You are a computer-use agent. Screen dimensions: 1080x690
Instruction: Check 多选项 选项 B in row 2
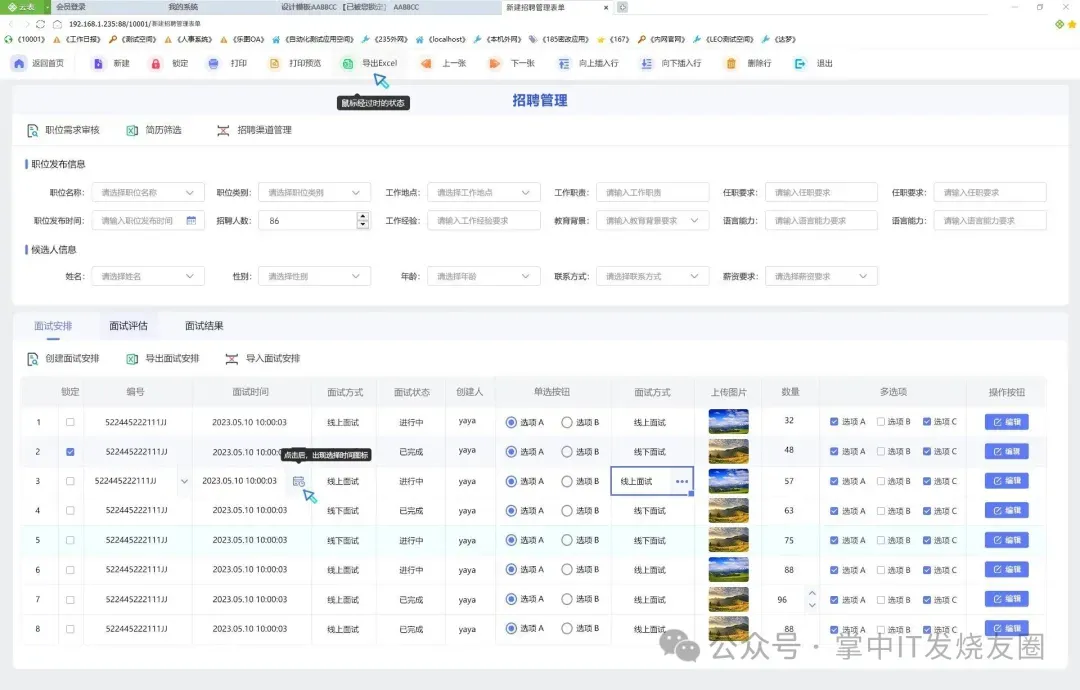point(881,452)
